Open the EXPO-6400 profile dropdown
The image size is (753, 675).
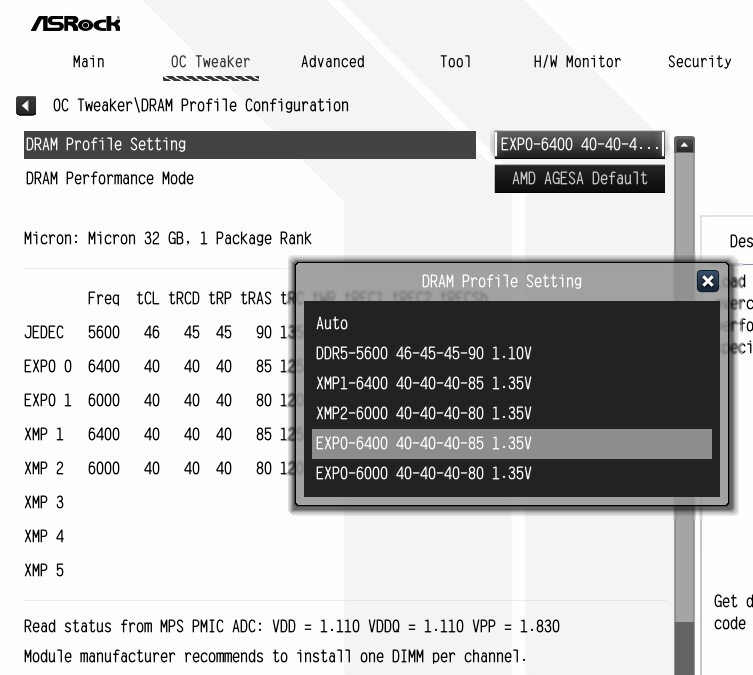pos(580,145)
